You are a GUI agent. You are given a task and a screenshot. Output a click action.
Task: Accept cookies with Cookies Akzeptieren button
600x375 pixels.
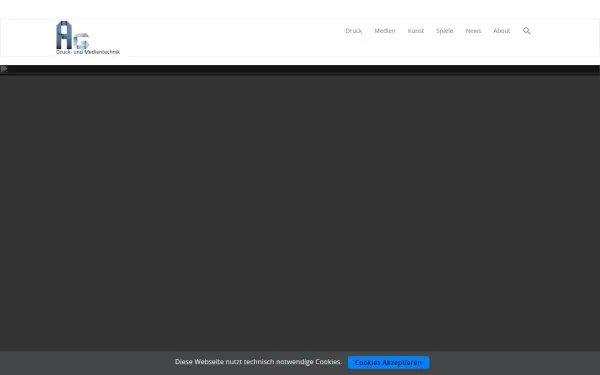point(388,362)
